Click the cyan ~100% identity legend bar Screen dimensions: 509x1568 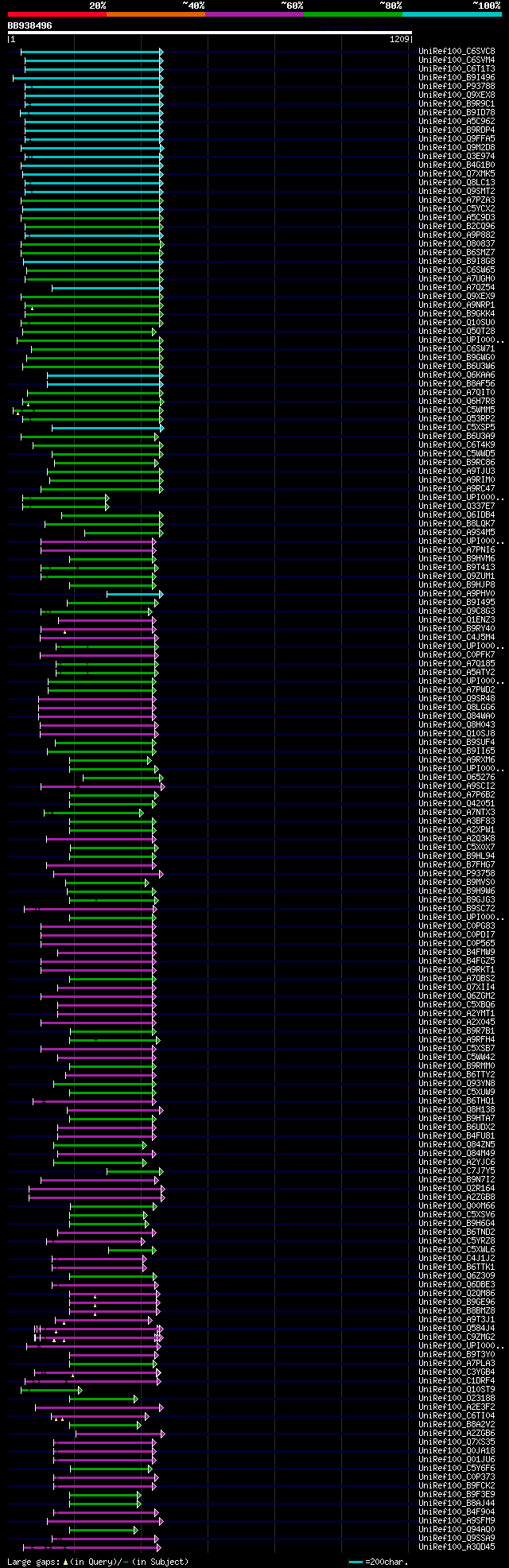(451, 14)
